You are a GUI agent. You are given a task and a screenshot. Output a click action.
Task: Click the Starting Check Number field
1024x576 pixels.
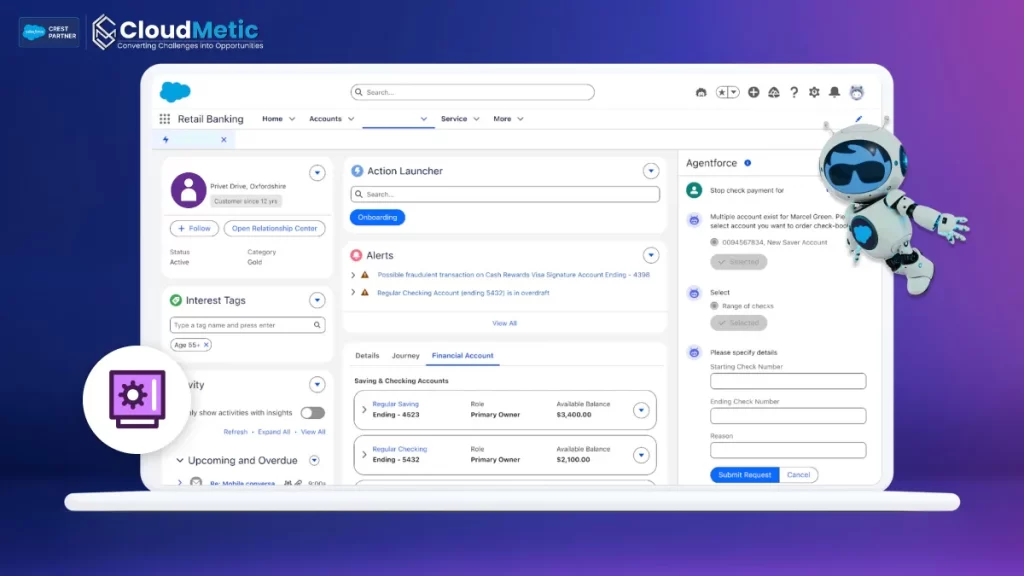pyautogui.click(x=787, y=381)
